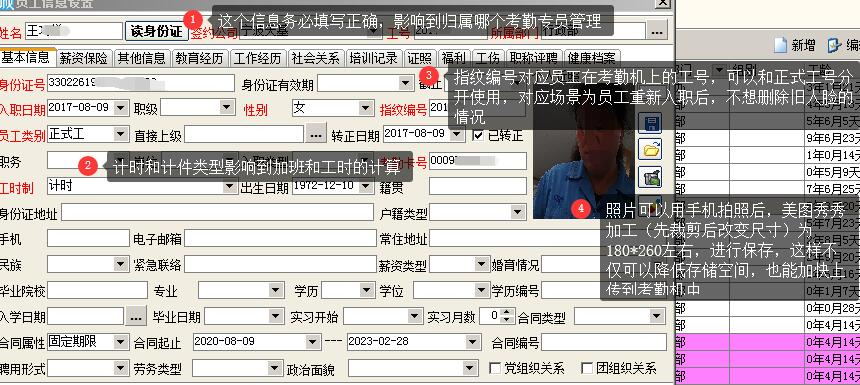Screen dimensions: 860x385
Task: Switch to the 社会关系 tab
Action: pyautogui.click(x=315, y=58)
